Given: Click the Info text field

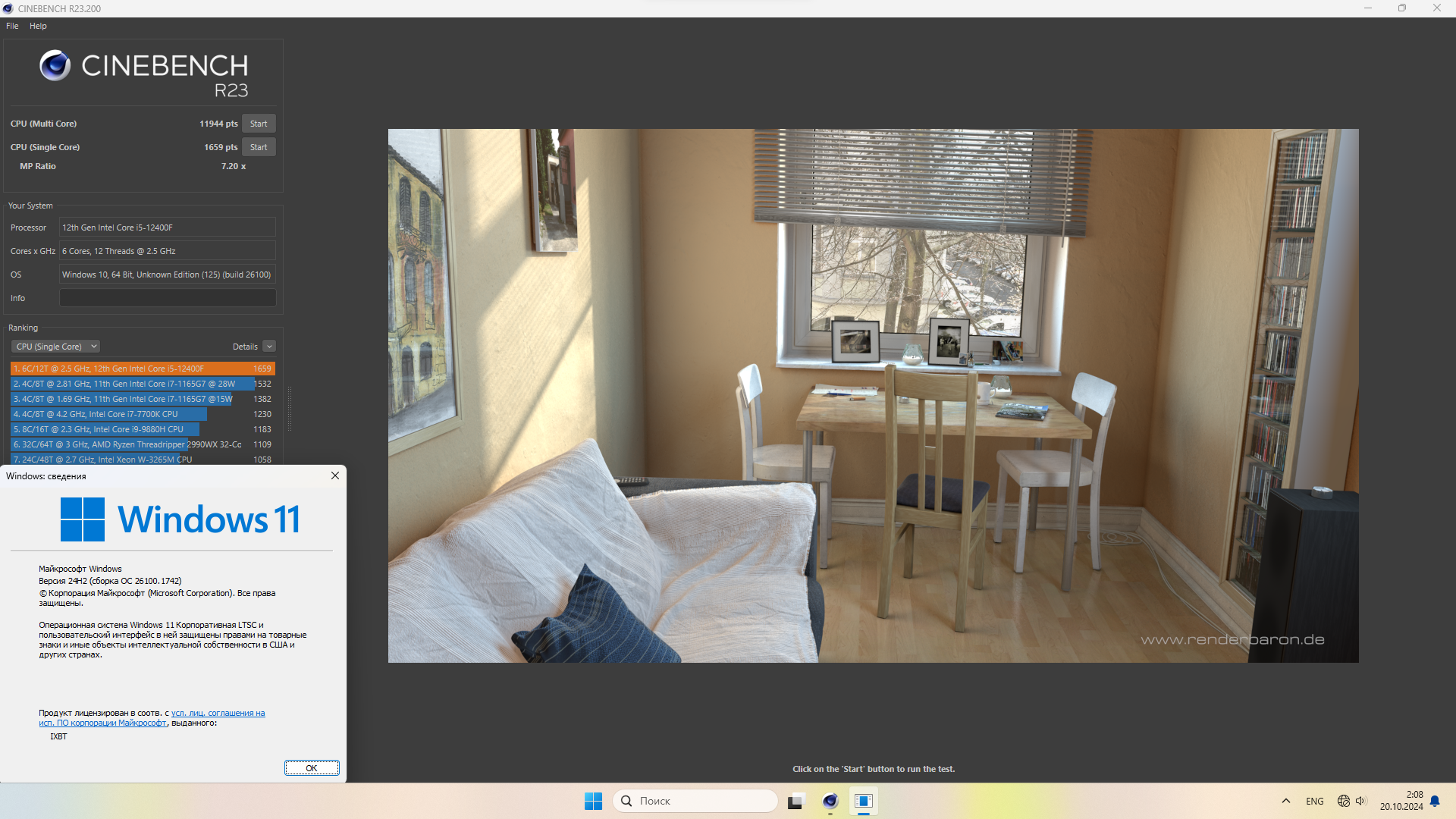Looking at the screenshot, I should tap(168, 298).
